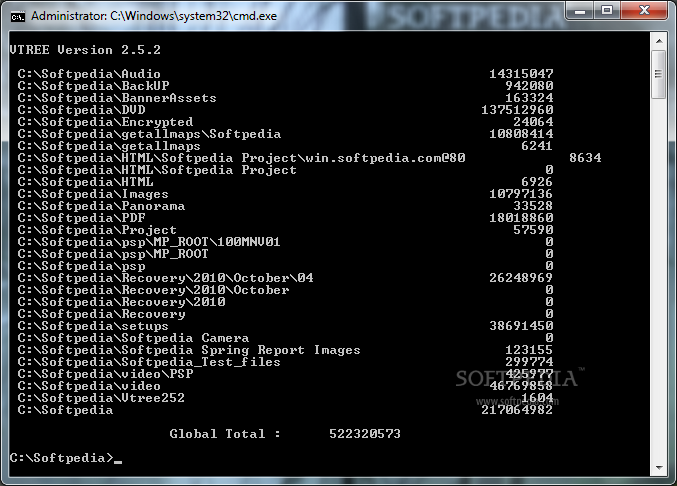Maximize the Command Prompt window
Image resolution: width=677 pixels, height=486 pixels.
coord(607,10)
